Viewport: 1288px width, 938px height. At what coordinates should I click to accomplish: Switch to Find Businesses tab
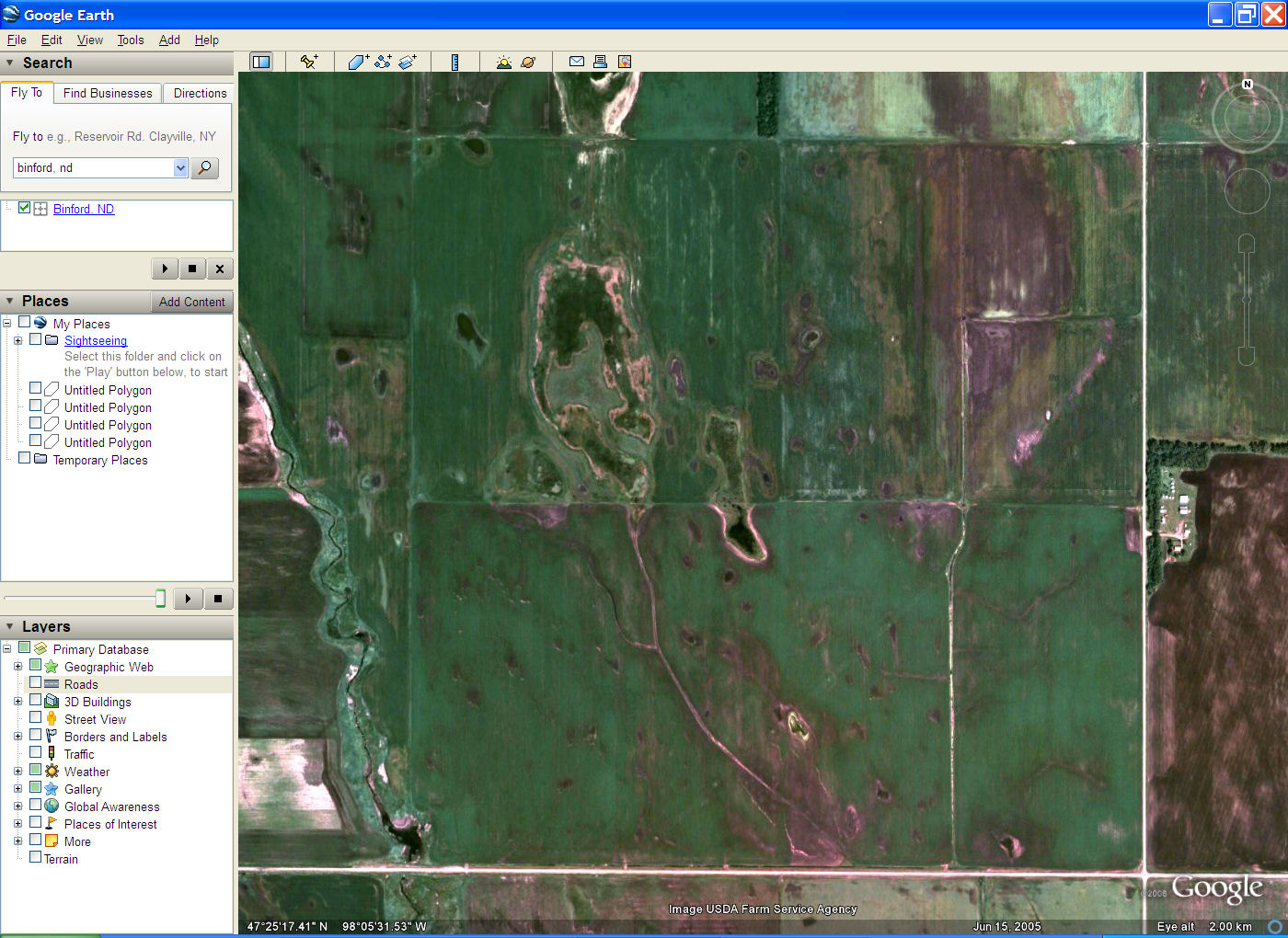(x=108, y=93)
